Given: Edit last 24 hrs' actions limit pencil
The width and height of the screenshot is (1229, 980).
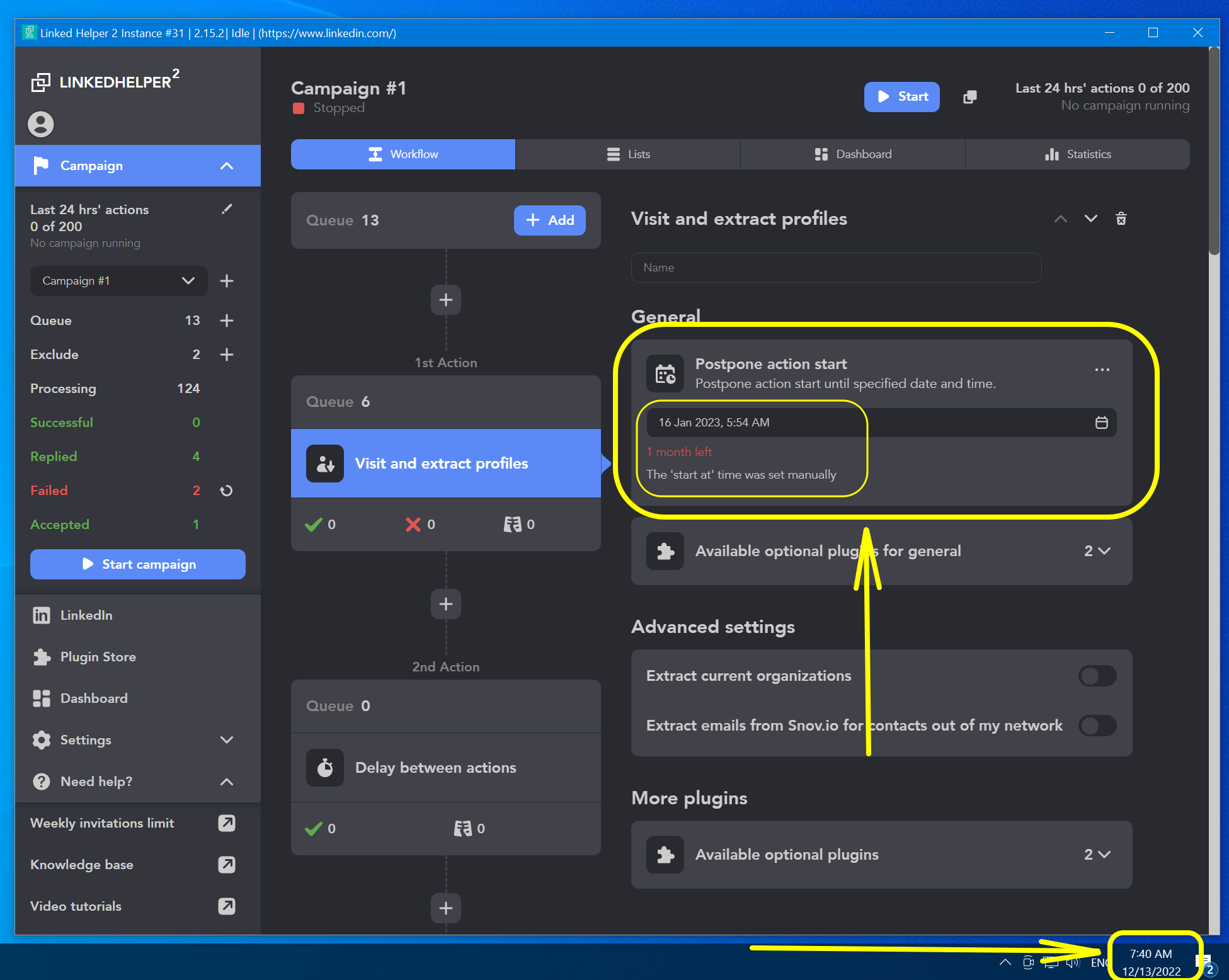Looking at the screenshot, I should (x=227, y=209).
